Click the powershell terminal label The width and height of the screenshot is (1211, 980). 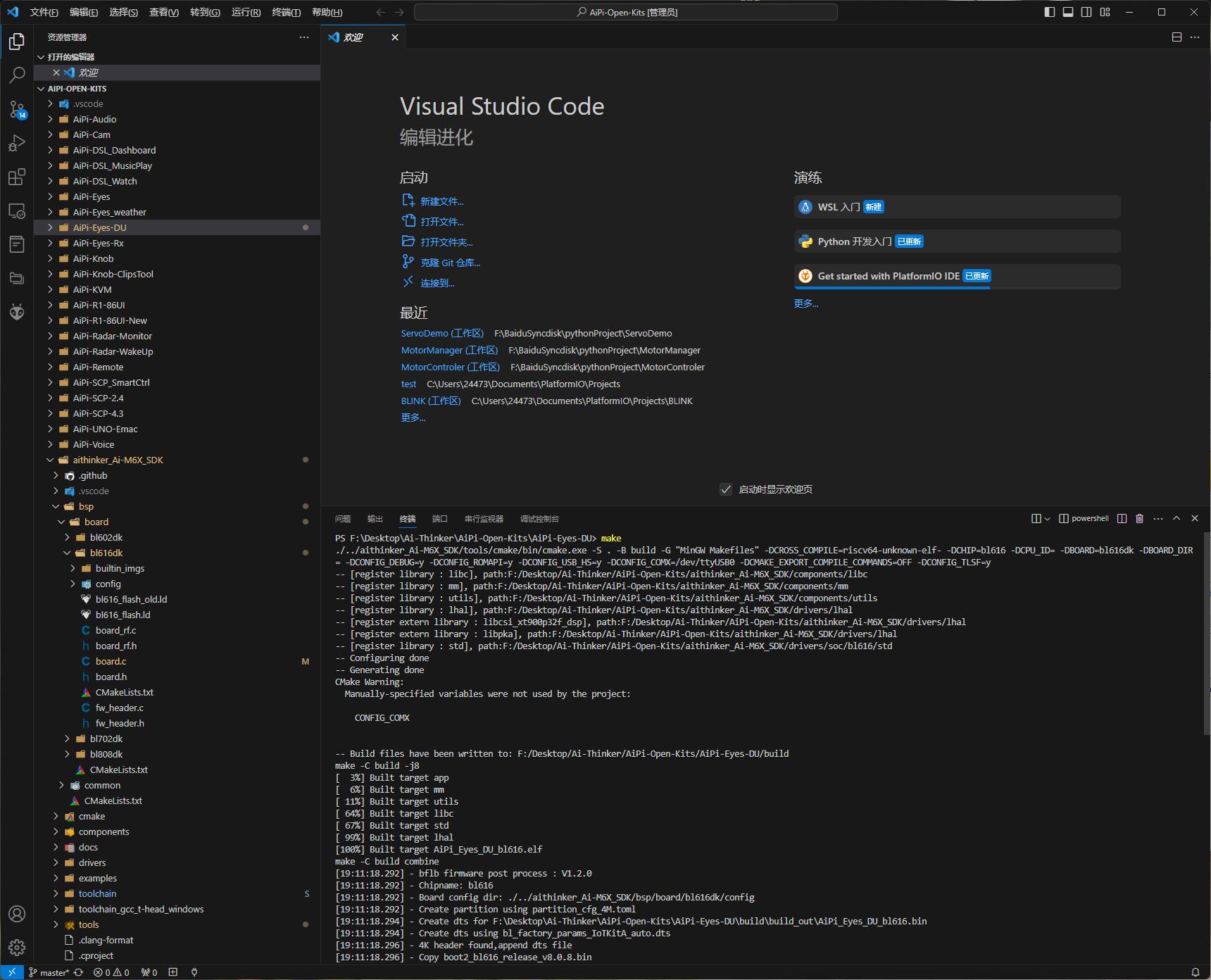[x=1090, y=518]
